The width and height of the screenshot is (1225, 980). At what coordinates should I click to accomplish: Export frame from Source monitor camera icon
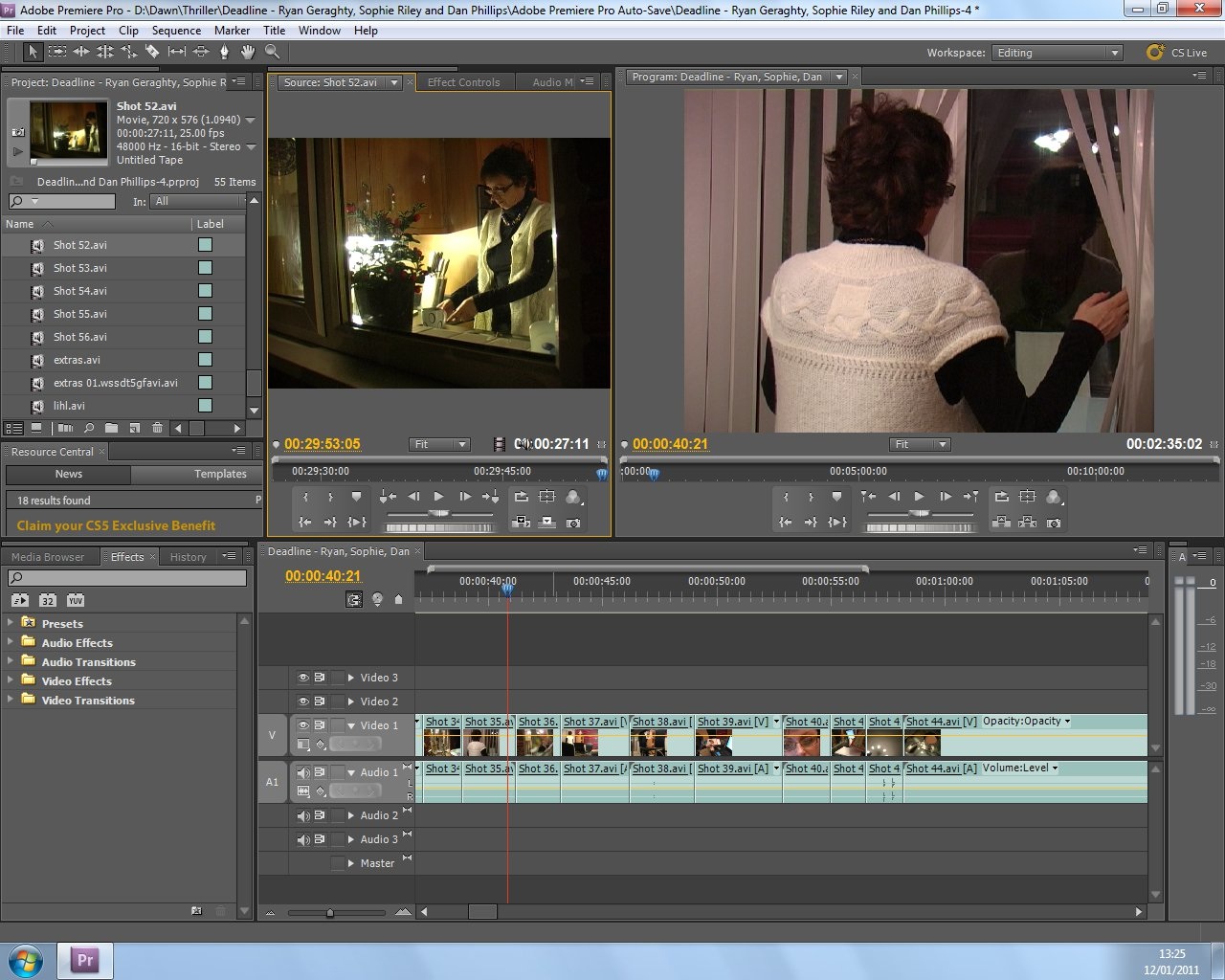pos(573,523)
